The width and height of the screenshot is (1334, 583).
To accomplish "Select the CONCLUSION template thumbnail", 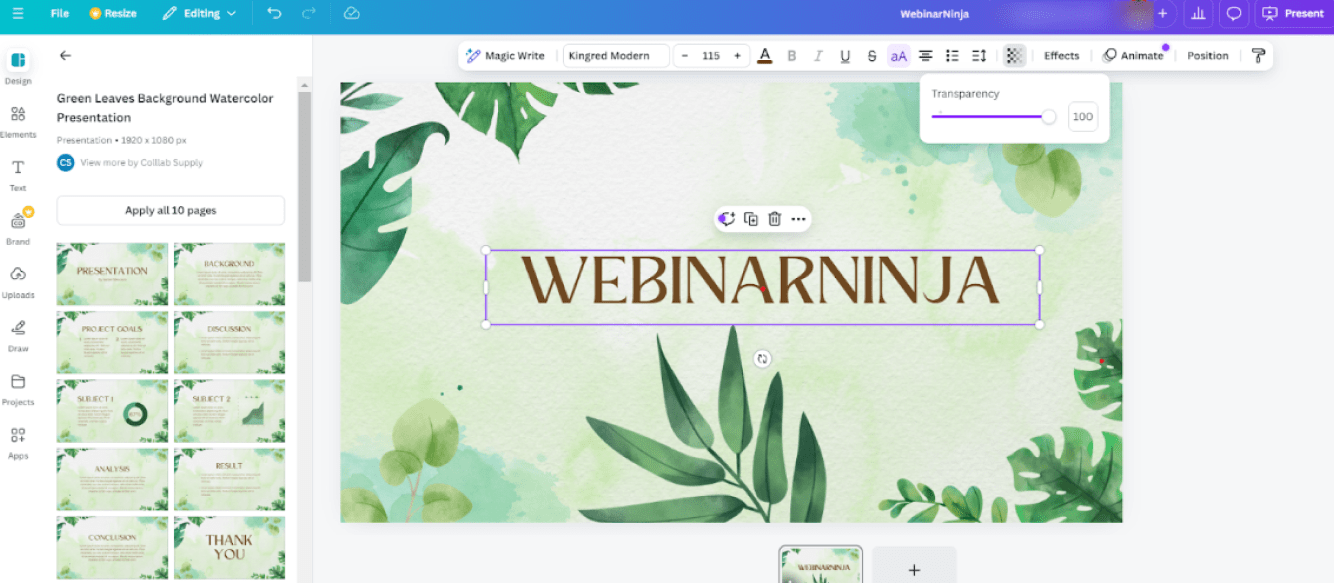I will click(112, 547).
